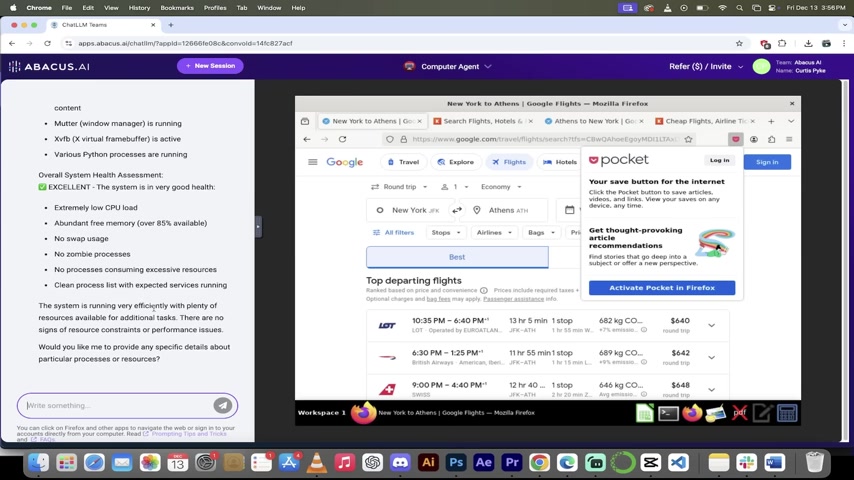The image size is (854, 480).
Task: Bookmark this page with Chrome star icon
Action: pos(739,43)
